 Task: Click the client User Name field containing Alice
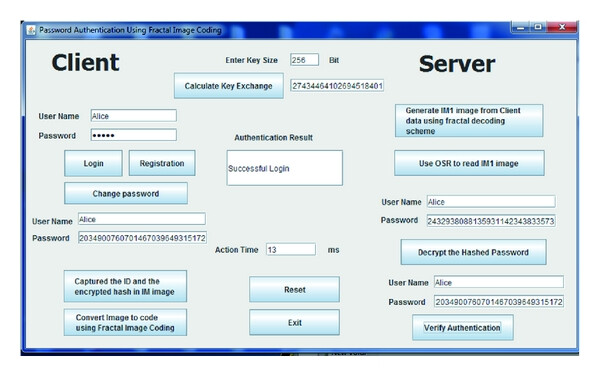coord(134,116)
